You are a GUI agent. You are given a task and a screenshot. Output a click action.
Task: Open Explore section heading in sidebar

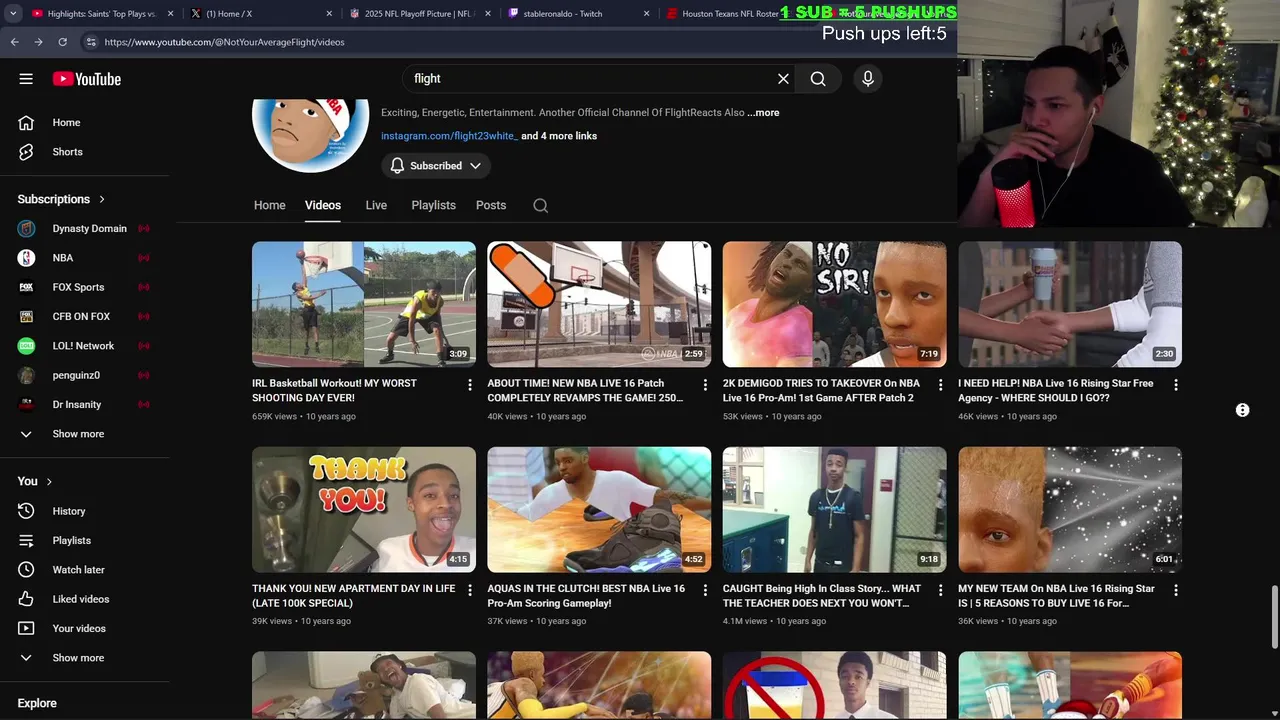click(37, 703)
